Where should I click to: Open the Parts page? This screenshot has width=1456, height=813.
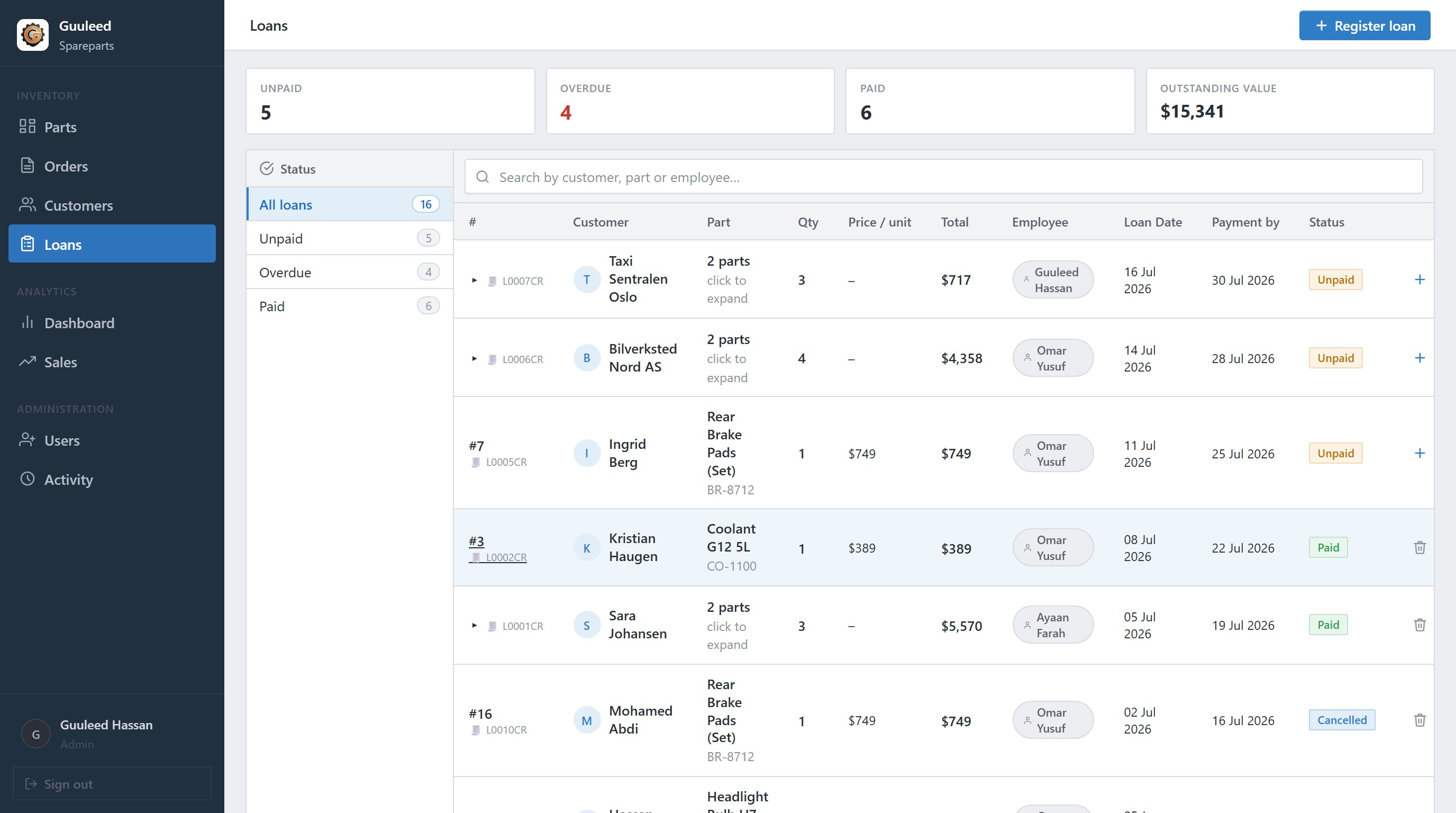tap(112, 127)
